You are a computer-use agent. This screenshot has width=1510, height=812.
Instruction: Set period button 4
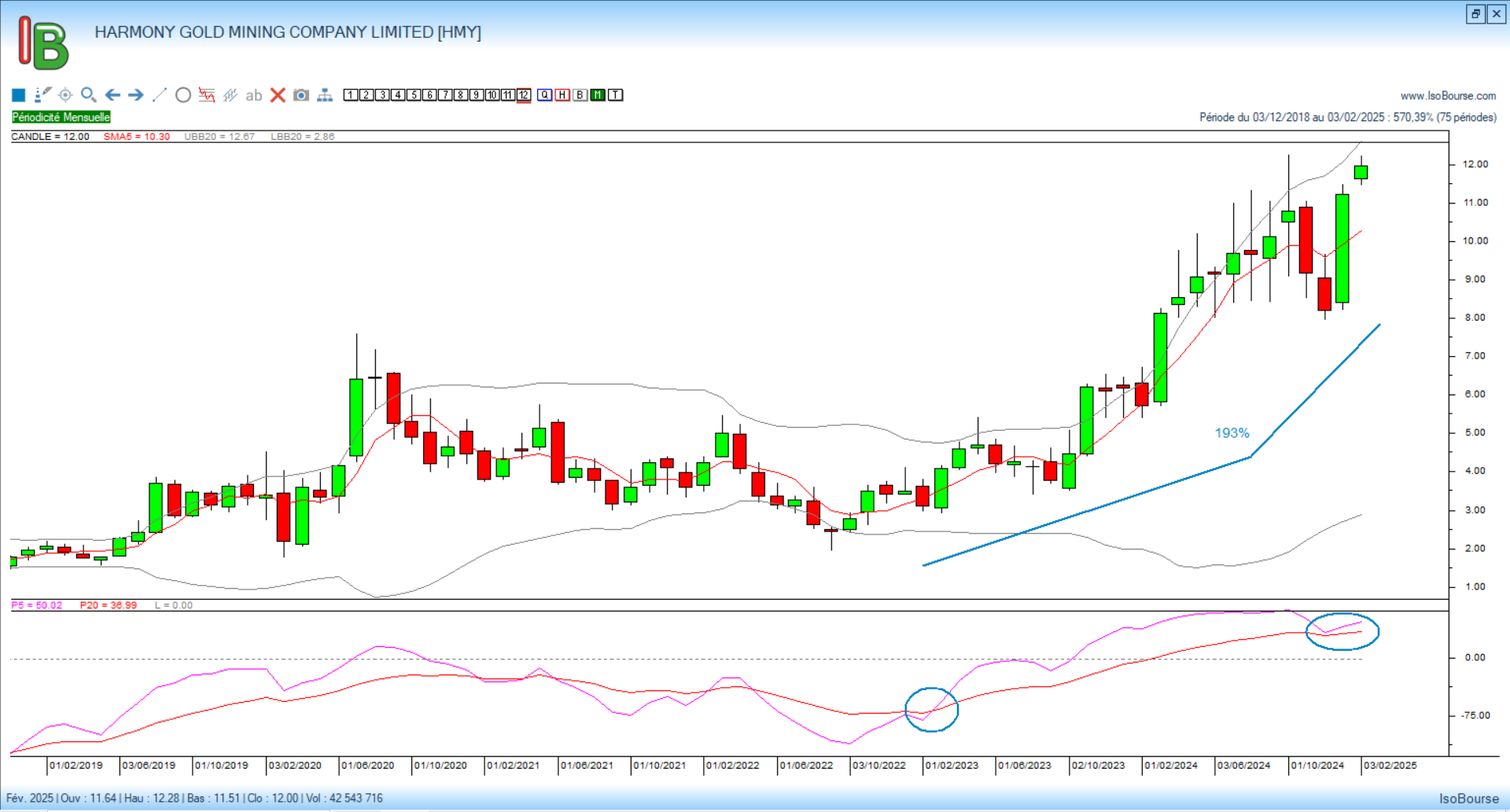[x=398, y=95]
